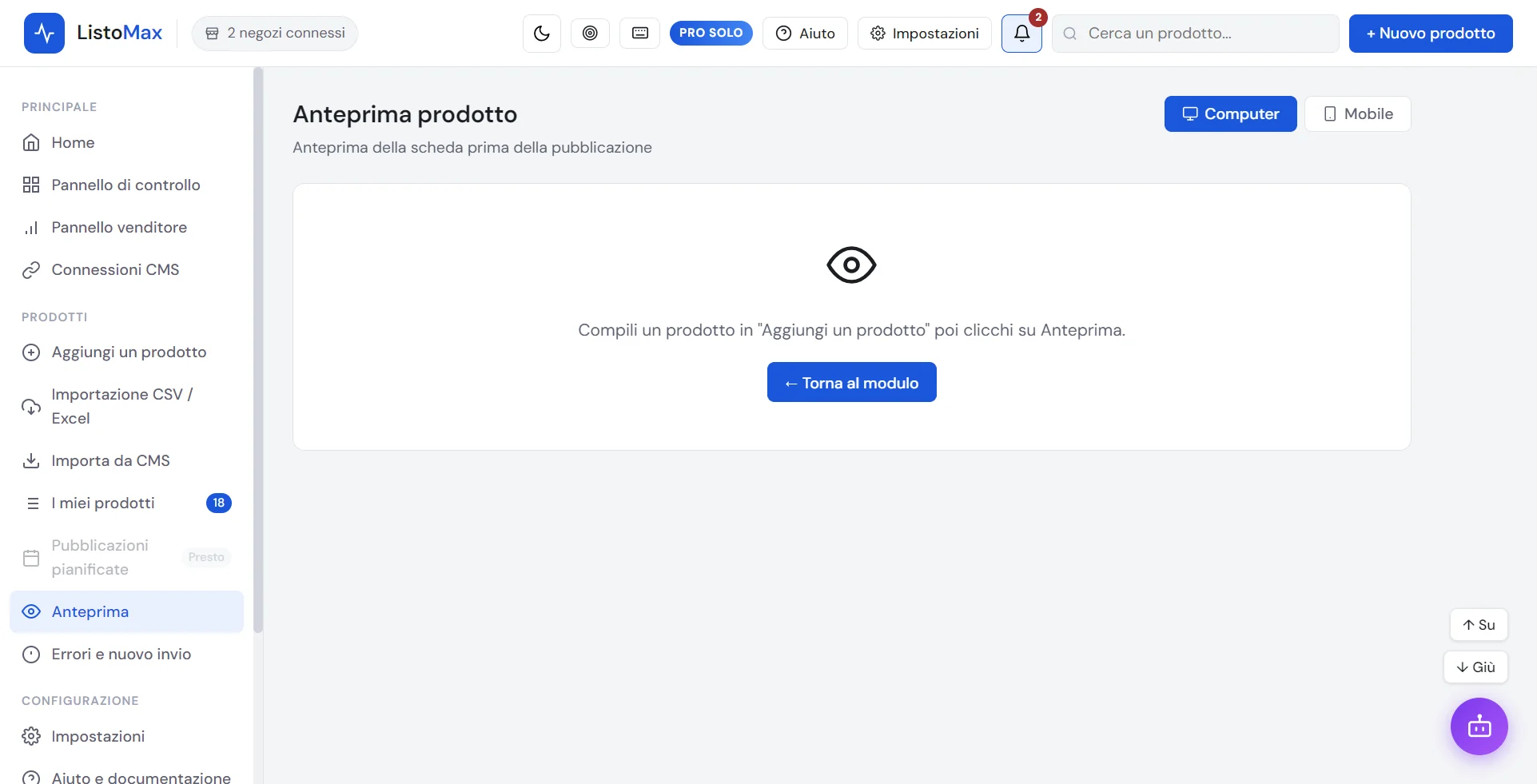The height and width of the screenshot is (784, 1537).
Task: Open the purple chatbot assistant button
Action: click(x=1479, y=726)
